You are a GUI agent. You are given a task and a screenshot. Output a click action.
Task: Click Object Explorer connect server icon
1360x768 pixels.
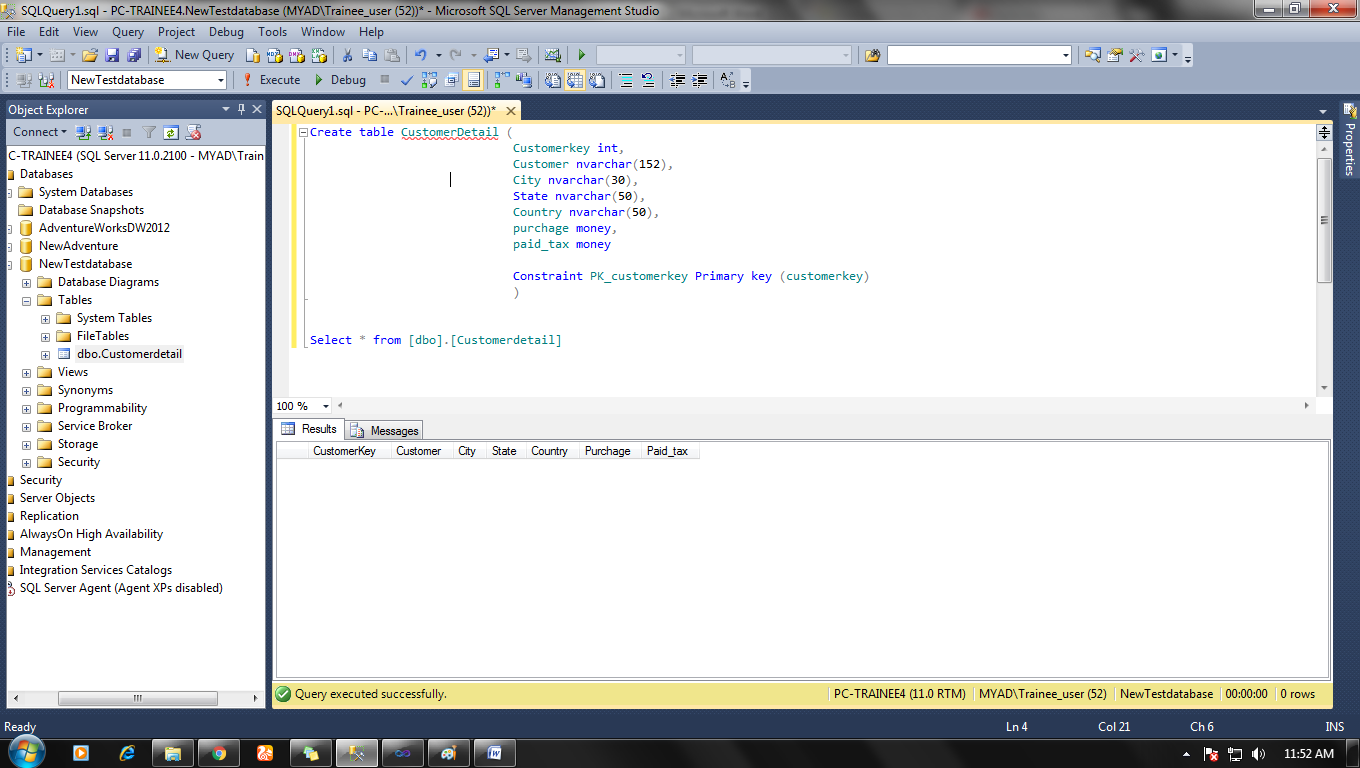(84, 131)
